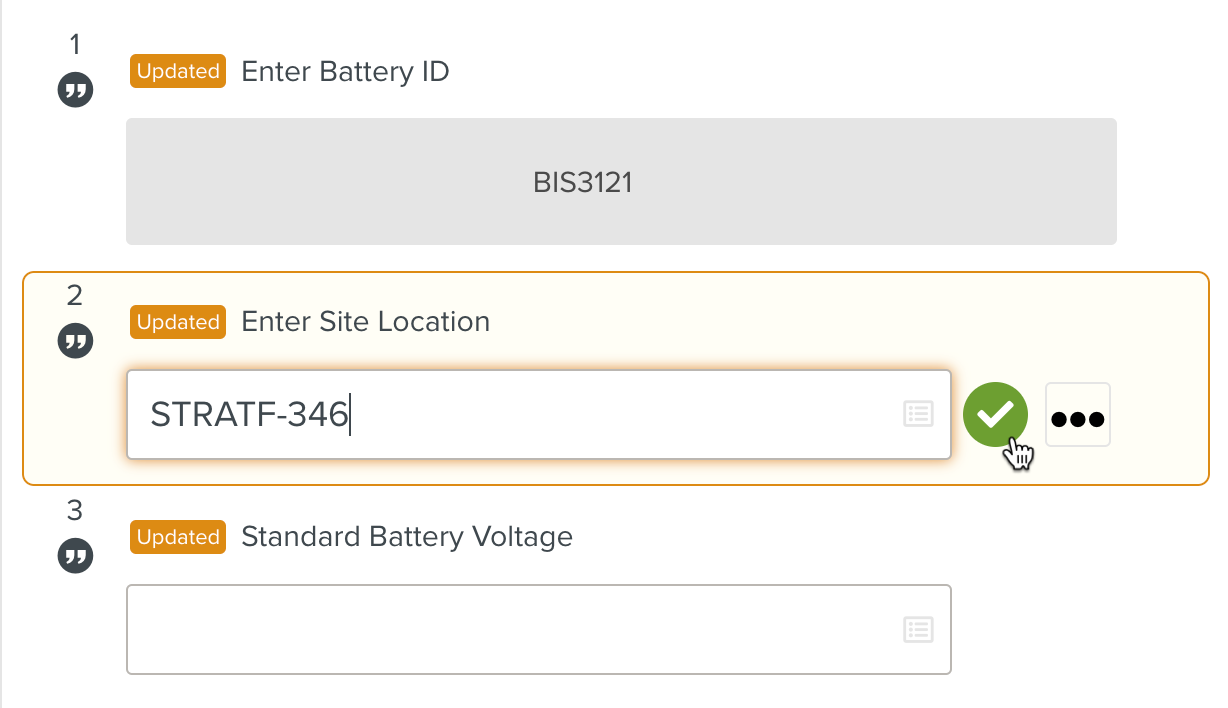Click the Standard Battery Voltage step title
The width and height of the screenshot is (1228, 708).
pos(407,537)
